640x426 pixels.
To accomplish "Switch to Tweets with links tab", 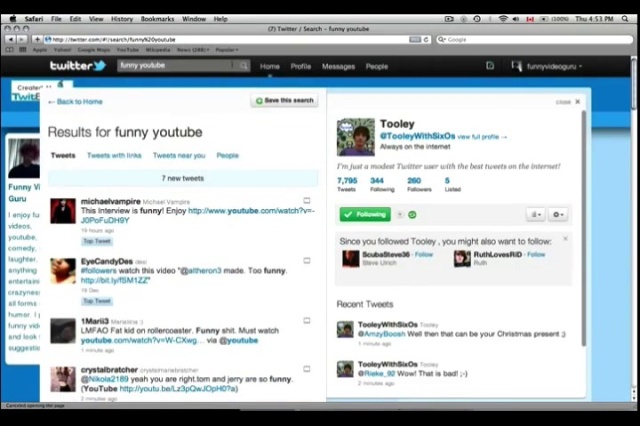I will (x=114, y=155).
